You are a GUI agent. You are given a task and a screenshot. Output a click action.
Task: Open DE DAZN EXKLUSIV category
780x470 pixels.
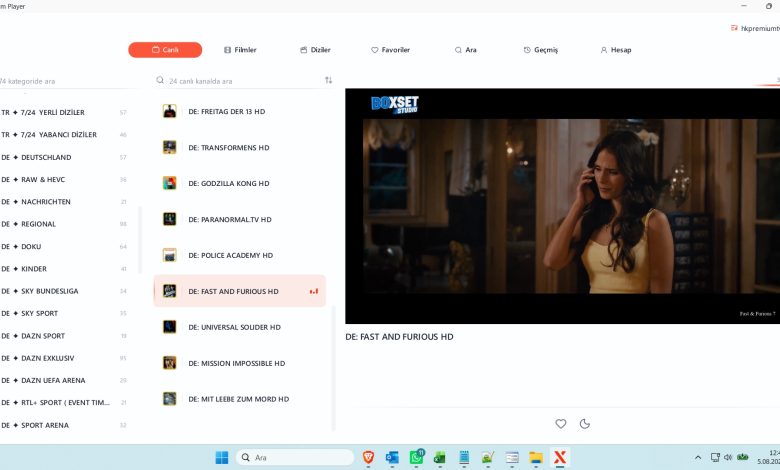coord(64,358)
